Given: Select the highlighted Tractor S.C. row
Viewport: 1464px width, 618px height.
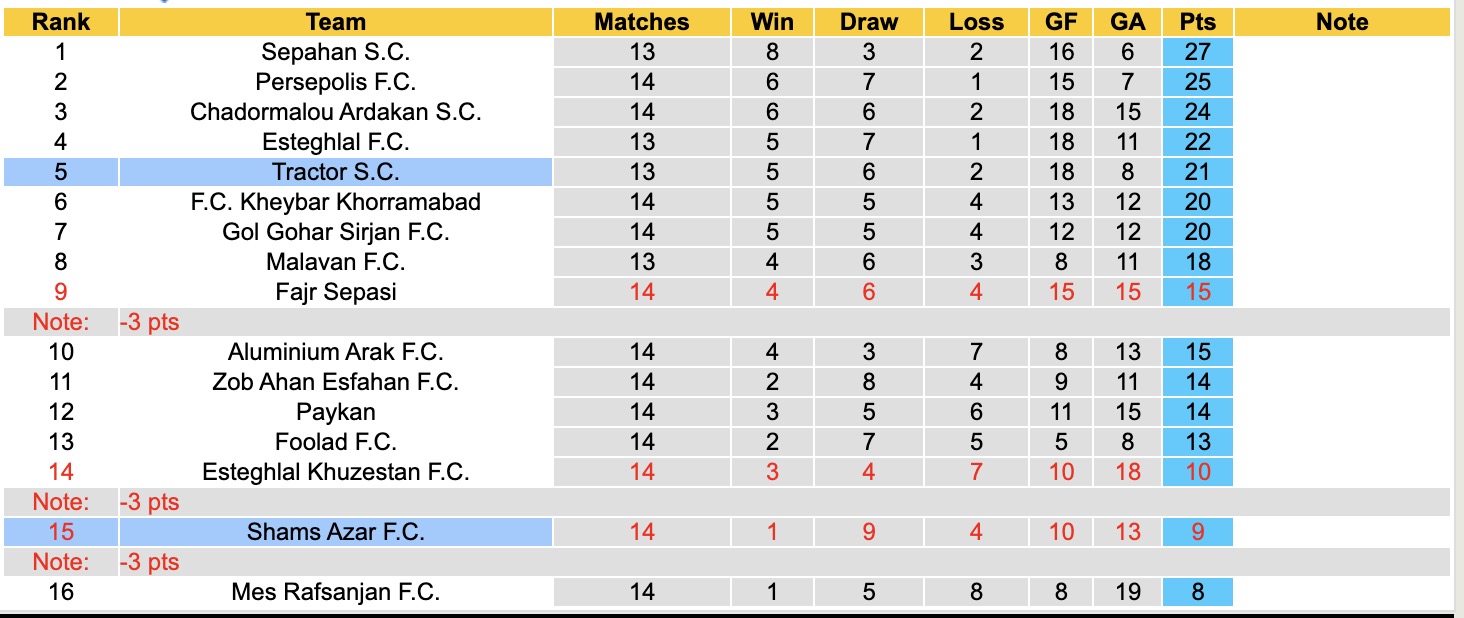Looking at the screenshot, I should point(336,172).
